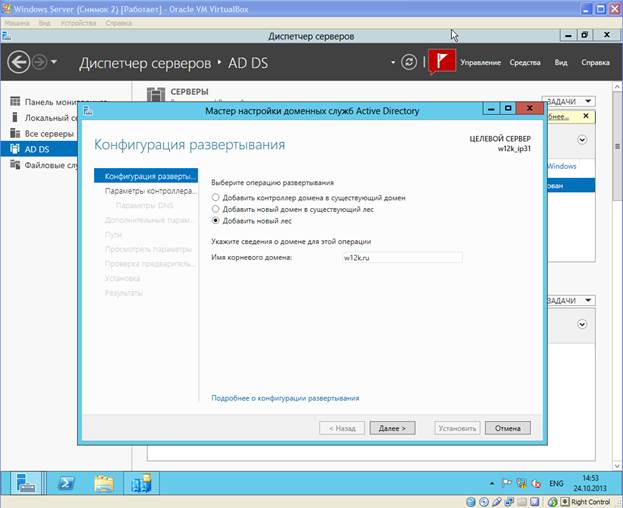This screenshot has height=508, width=623.
Task: Click the muted volume tray icon
Action: pyautogui.click(x=536, y=483)
